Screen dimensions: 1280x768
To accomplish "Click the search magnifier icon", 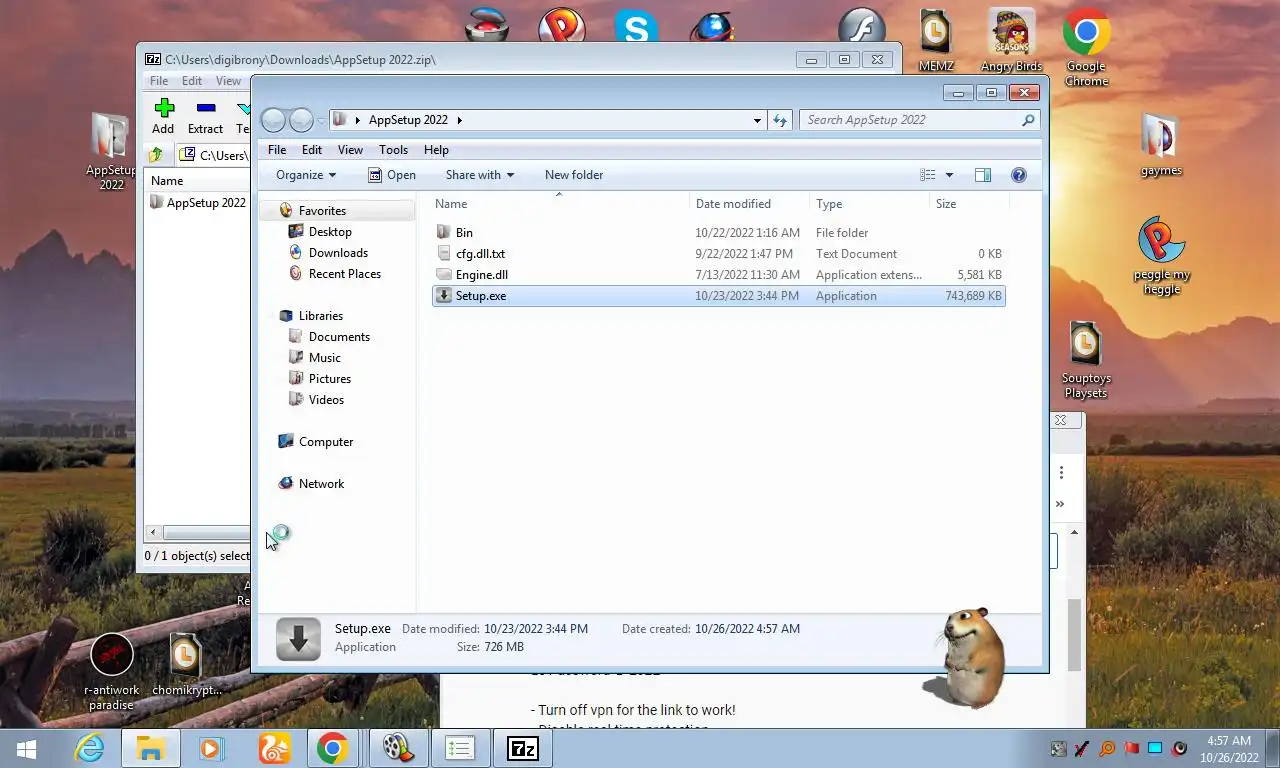I will point(1028,120).
